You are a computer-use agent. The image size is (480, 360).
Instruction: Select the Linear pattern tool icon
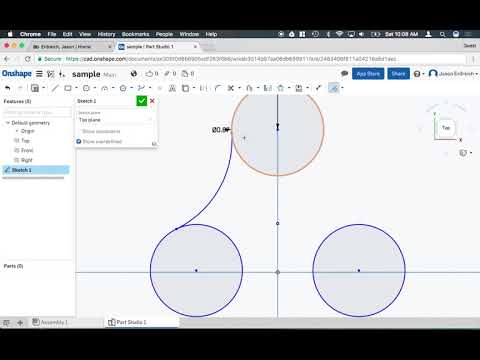[x=281, y=88]
